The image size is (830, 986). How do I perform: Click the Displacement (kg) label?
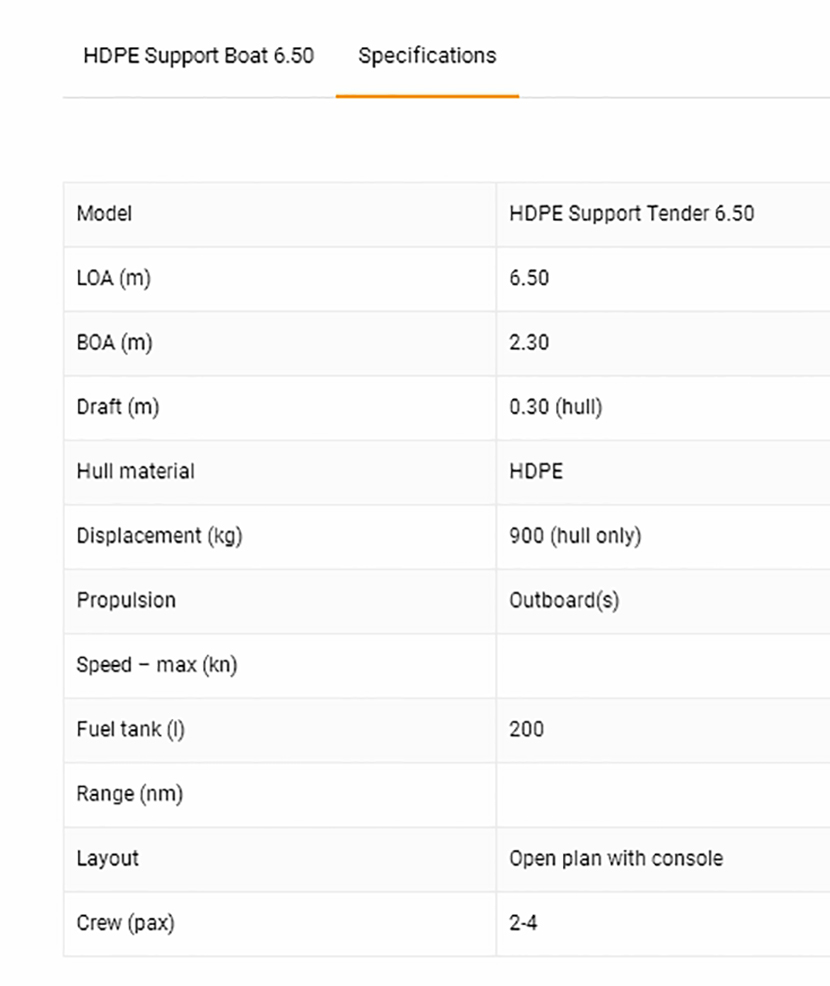(x=159, y=536)
